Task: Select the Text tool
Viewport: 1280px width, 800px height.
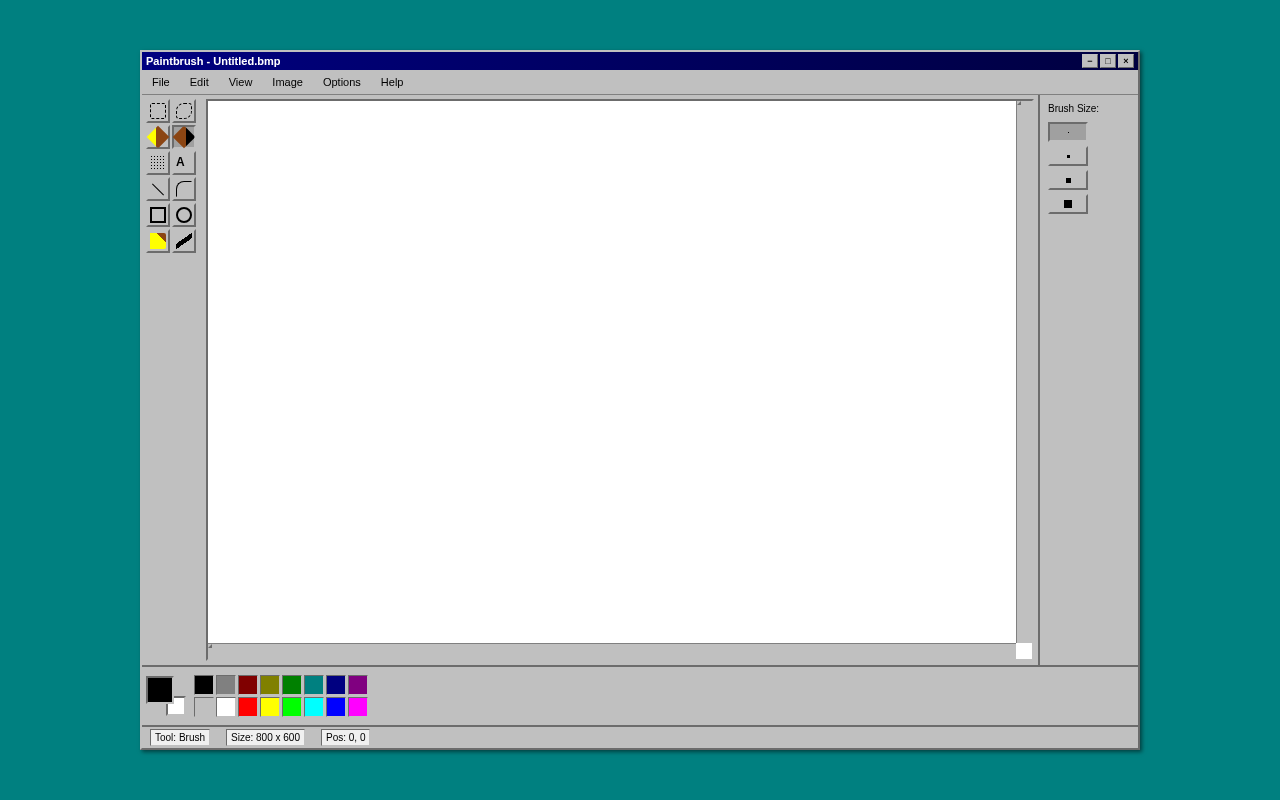Action: 183,161
